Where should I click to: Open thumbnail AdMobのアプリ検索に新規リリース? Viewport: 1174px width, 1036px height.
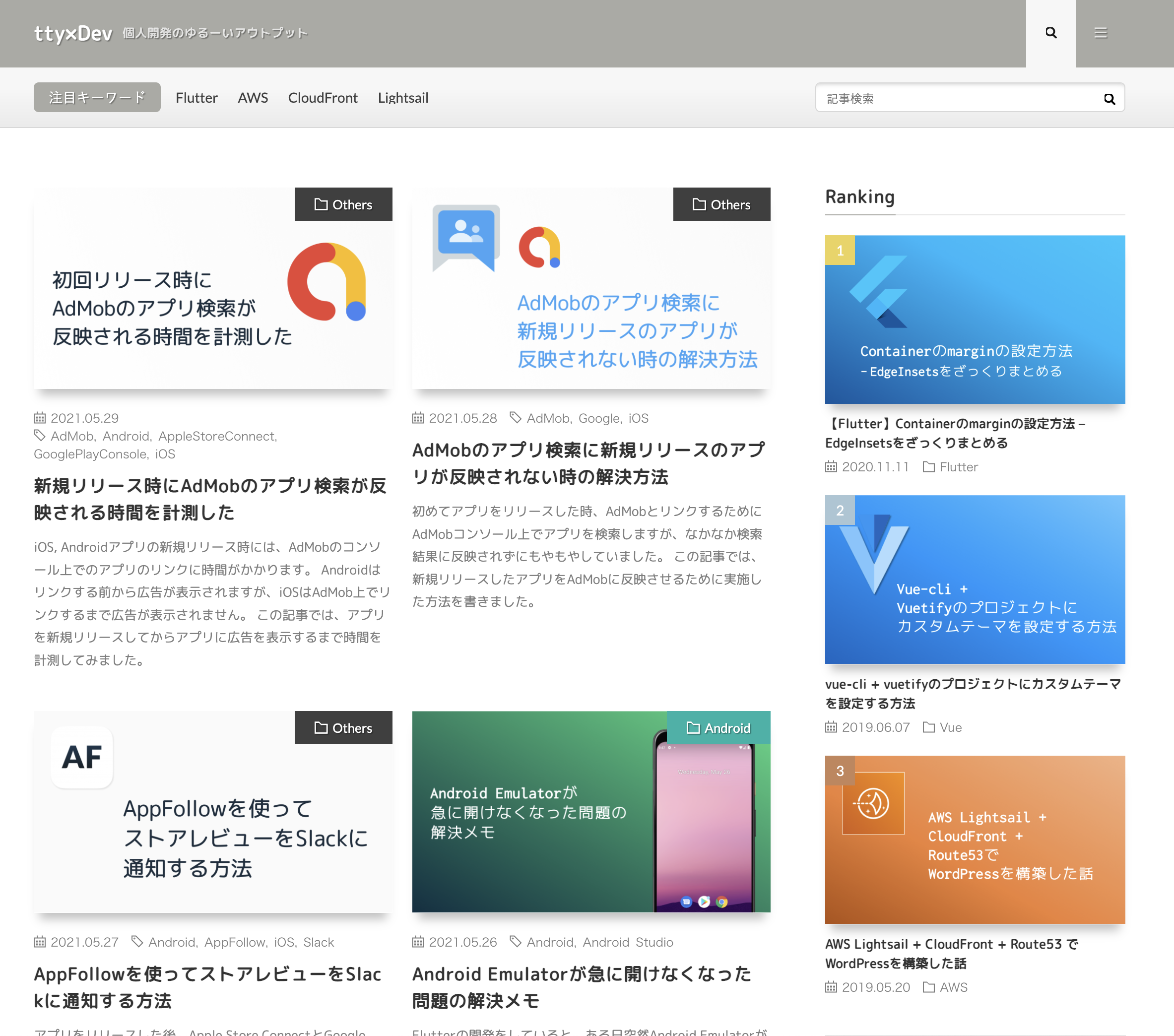coord(591,288)
